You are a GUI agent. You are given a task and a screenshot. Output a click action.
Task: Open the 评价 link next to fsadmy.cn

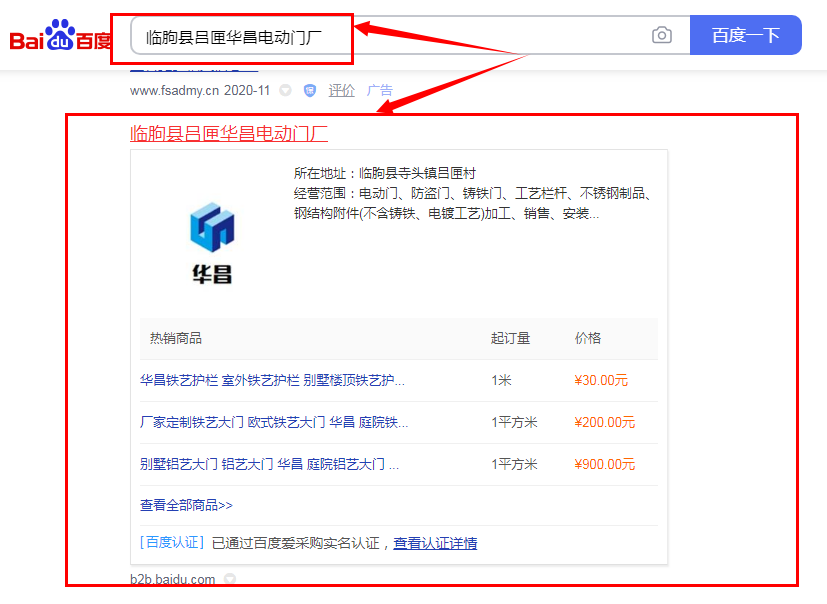[342, 90]
